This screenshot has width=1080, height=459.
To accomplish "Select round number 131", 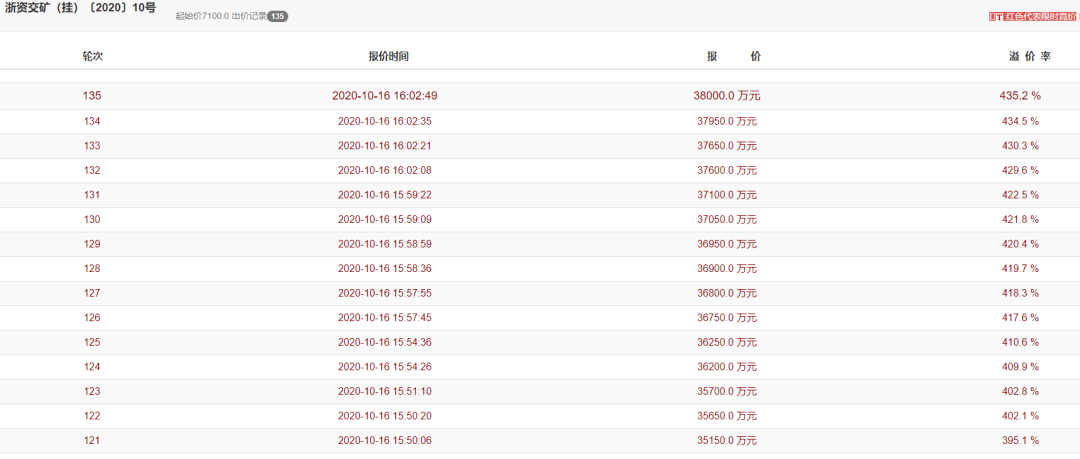I will (92, 195).
